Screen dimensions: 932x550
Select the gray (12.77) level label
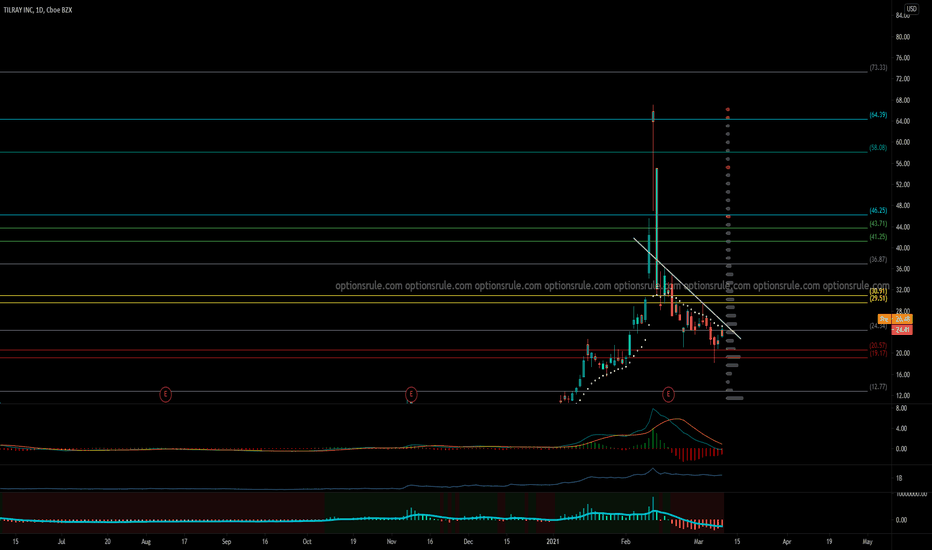878,387
